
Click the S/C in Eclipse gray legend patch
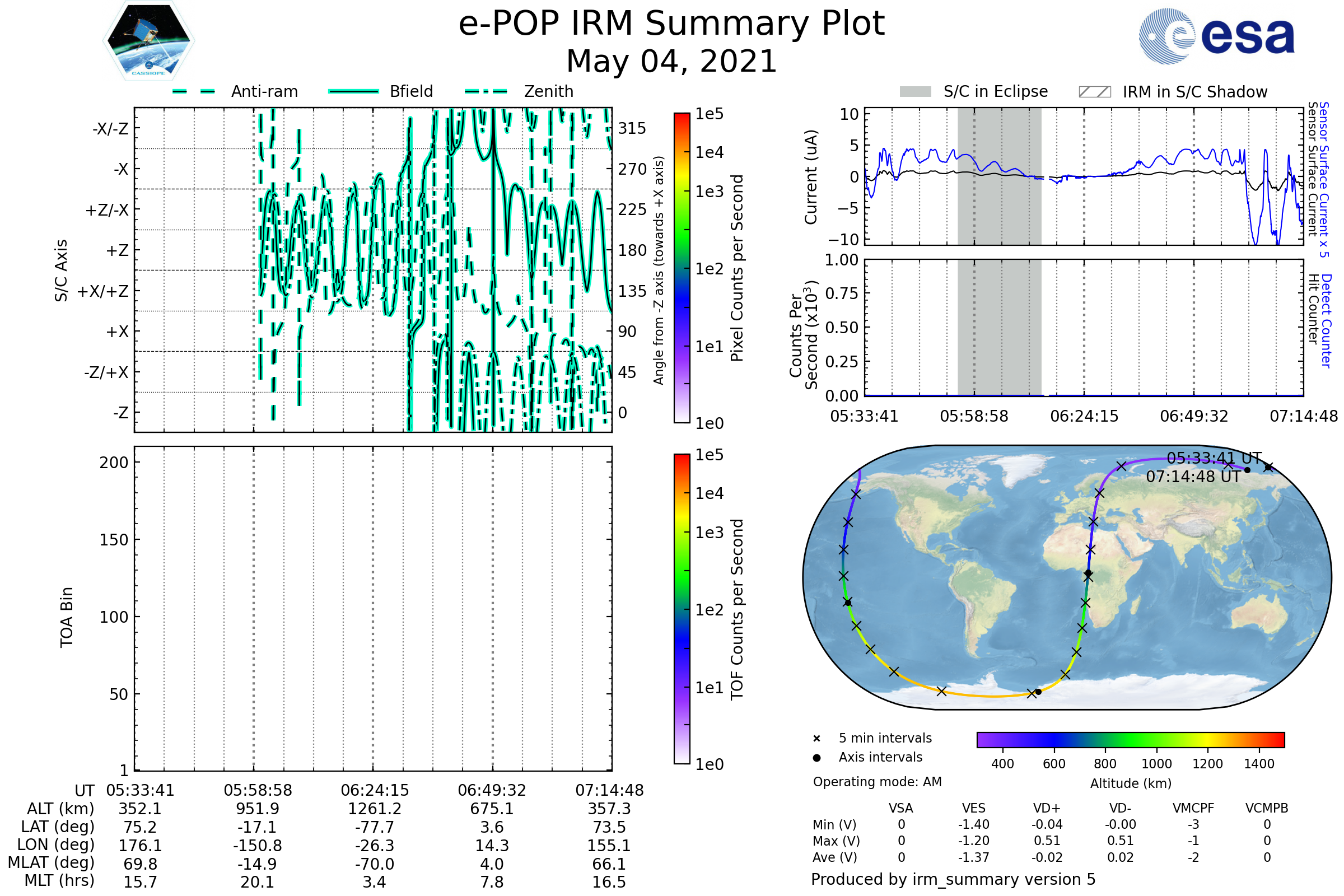pyautogui.click(x=916, y=92)
